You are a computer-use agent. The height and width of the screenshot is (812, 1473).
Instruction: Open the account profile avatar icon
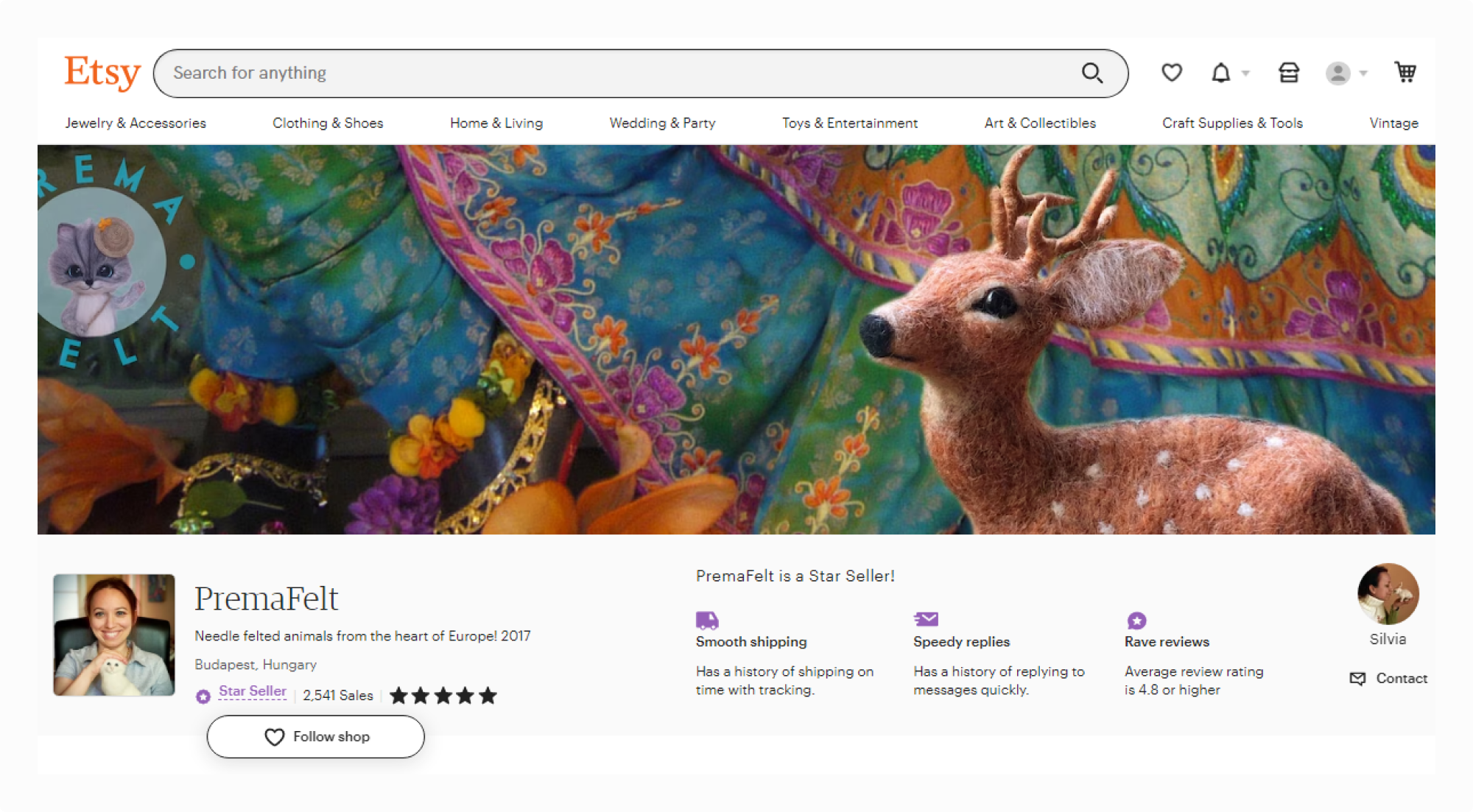(1337, 73)
